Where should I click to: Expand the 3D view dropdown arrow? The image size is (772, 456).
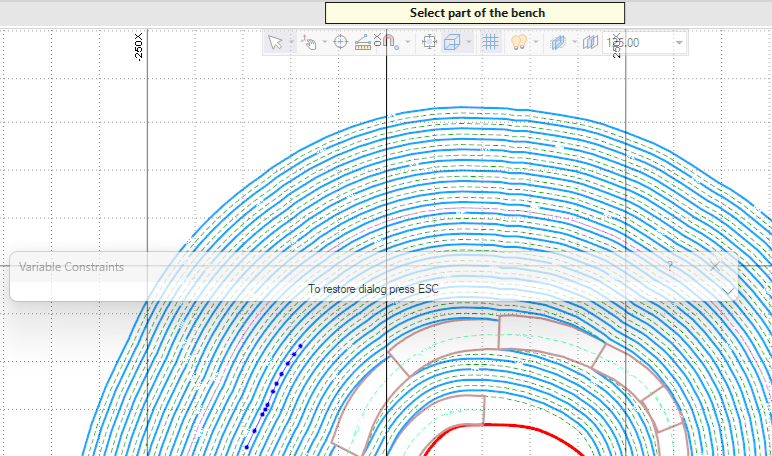[468, 42]
